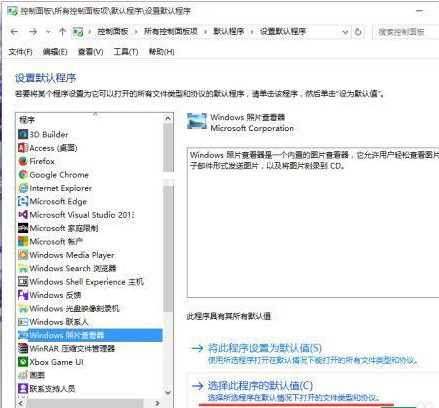Click 选择此程序的默认值(C) link
This screenshot has height=408, width=439.
point(260,386)
